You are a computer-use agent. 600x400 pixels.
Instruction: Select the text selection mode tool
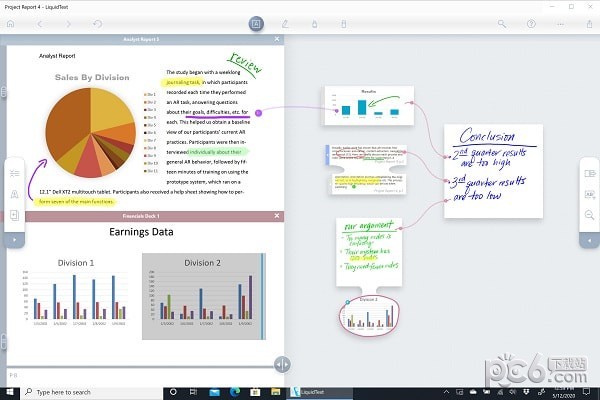tap(256, 24)
